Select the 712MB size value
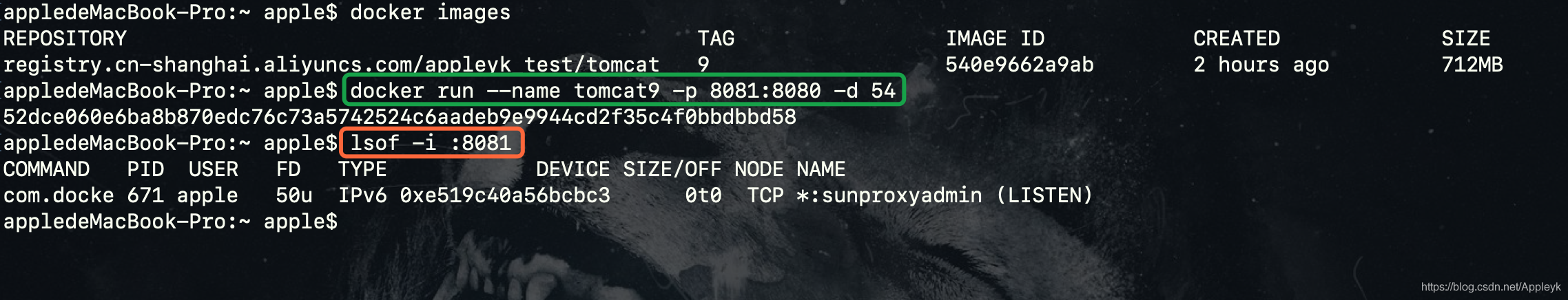Image resolution: width=1568 pixels, height=300 pixels. tap(1472, 65)
